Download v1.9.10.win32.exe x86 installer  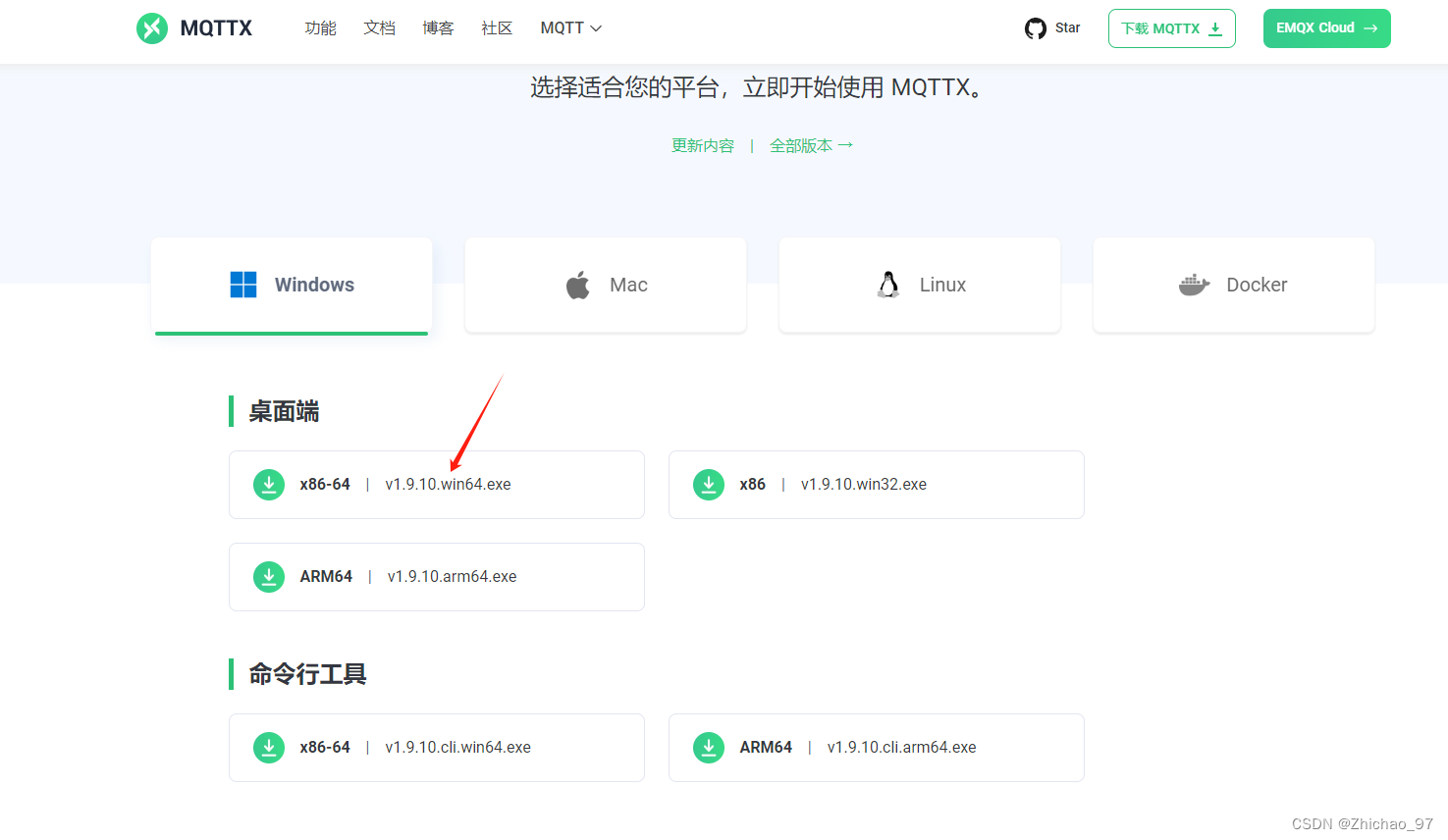click(x=877, y=485)
